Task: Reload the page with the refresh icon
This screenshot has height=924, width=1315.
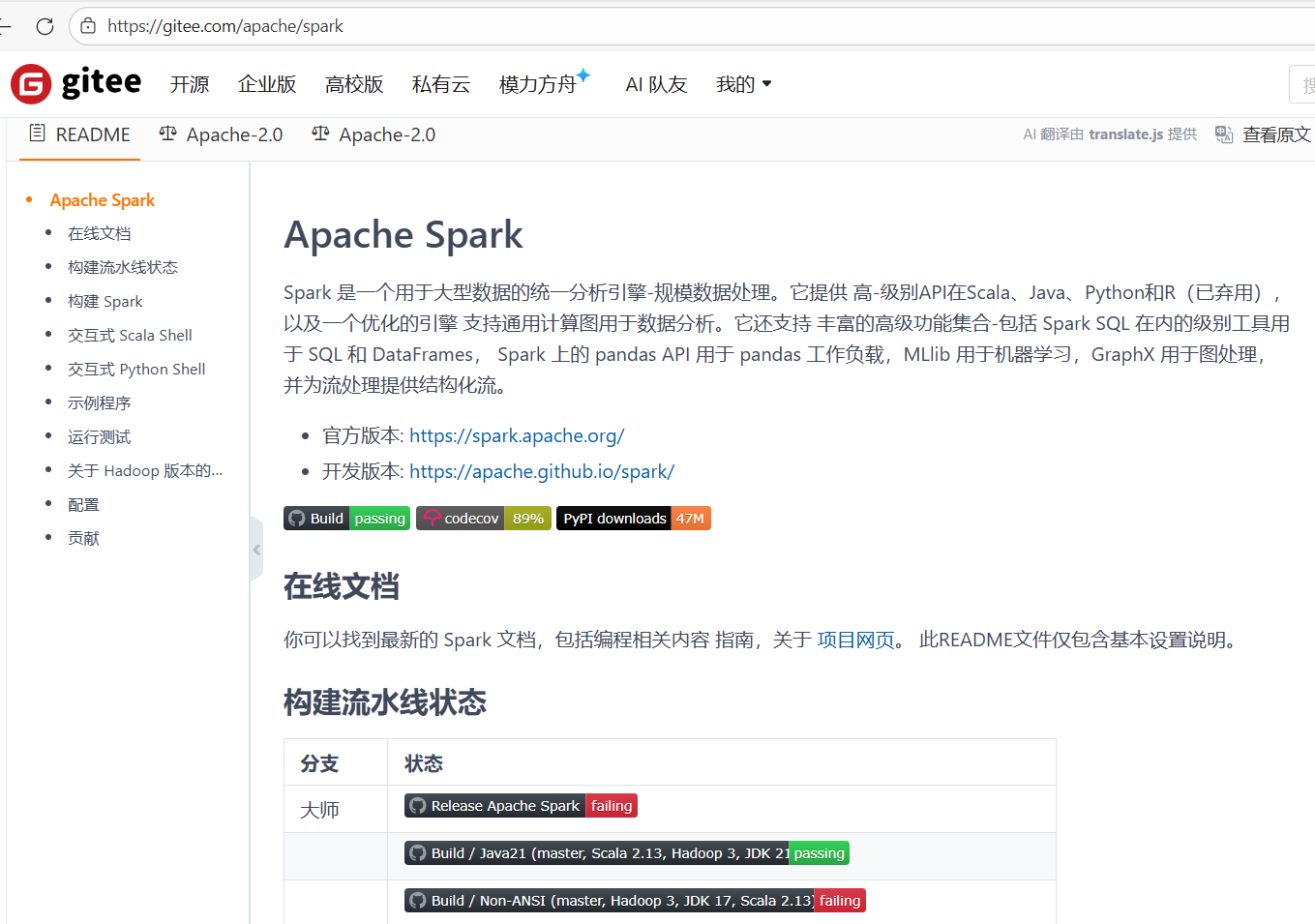Action: pos(45,26)
